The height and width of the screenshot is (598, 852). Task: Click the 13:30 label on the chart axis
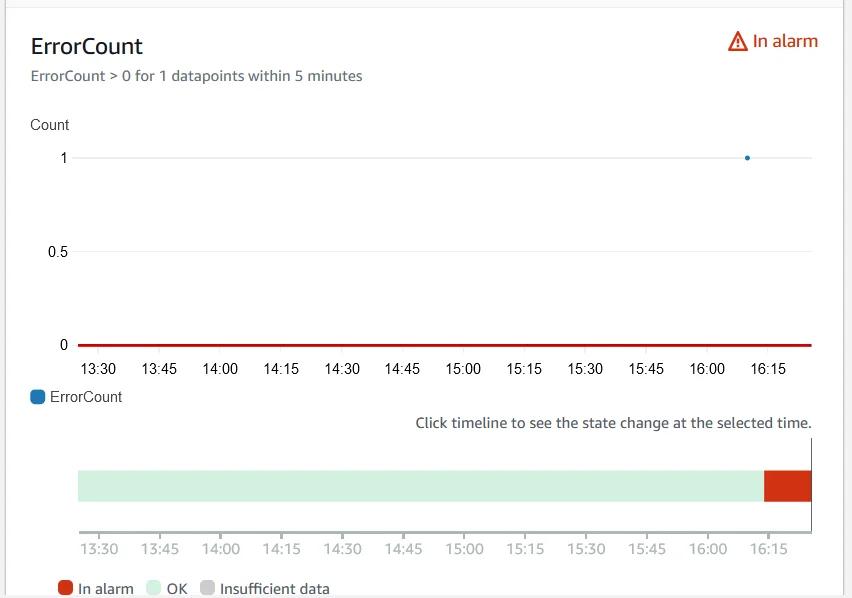click(97, 369)
